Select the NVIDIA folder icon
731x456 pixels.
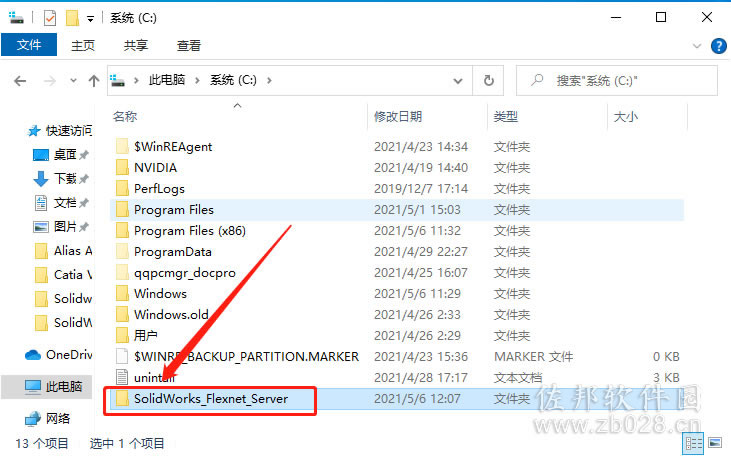pos(122,167)
